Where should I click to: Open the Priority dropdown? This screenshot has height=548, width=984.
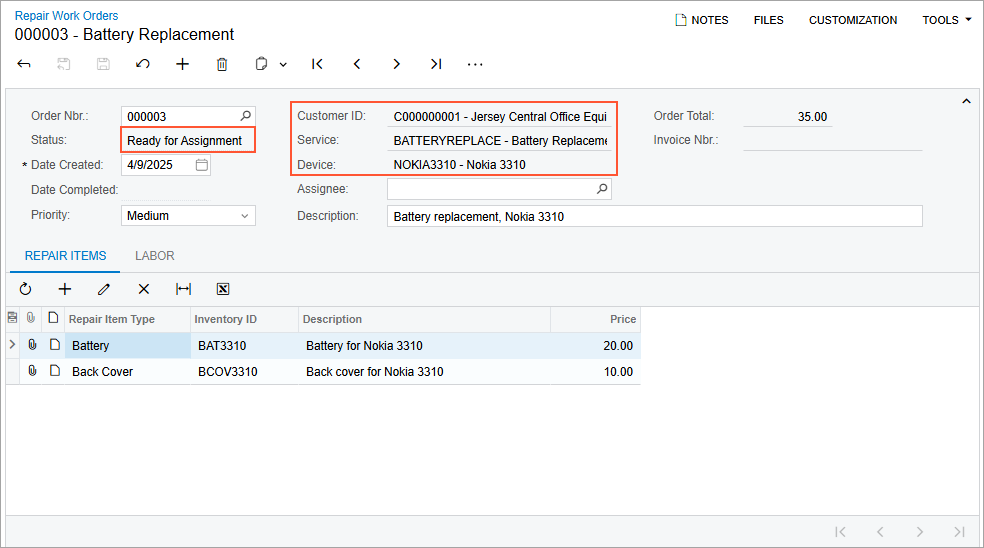pyautogui.click(x=245, y=216)
